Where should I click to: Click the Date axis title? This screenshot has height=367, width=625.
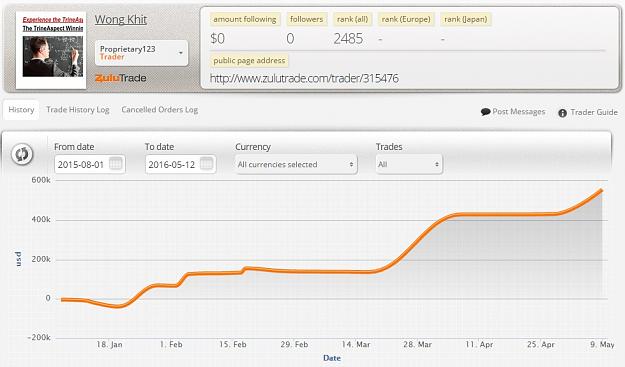tap(332, 358)
